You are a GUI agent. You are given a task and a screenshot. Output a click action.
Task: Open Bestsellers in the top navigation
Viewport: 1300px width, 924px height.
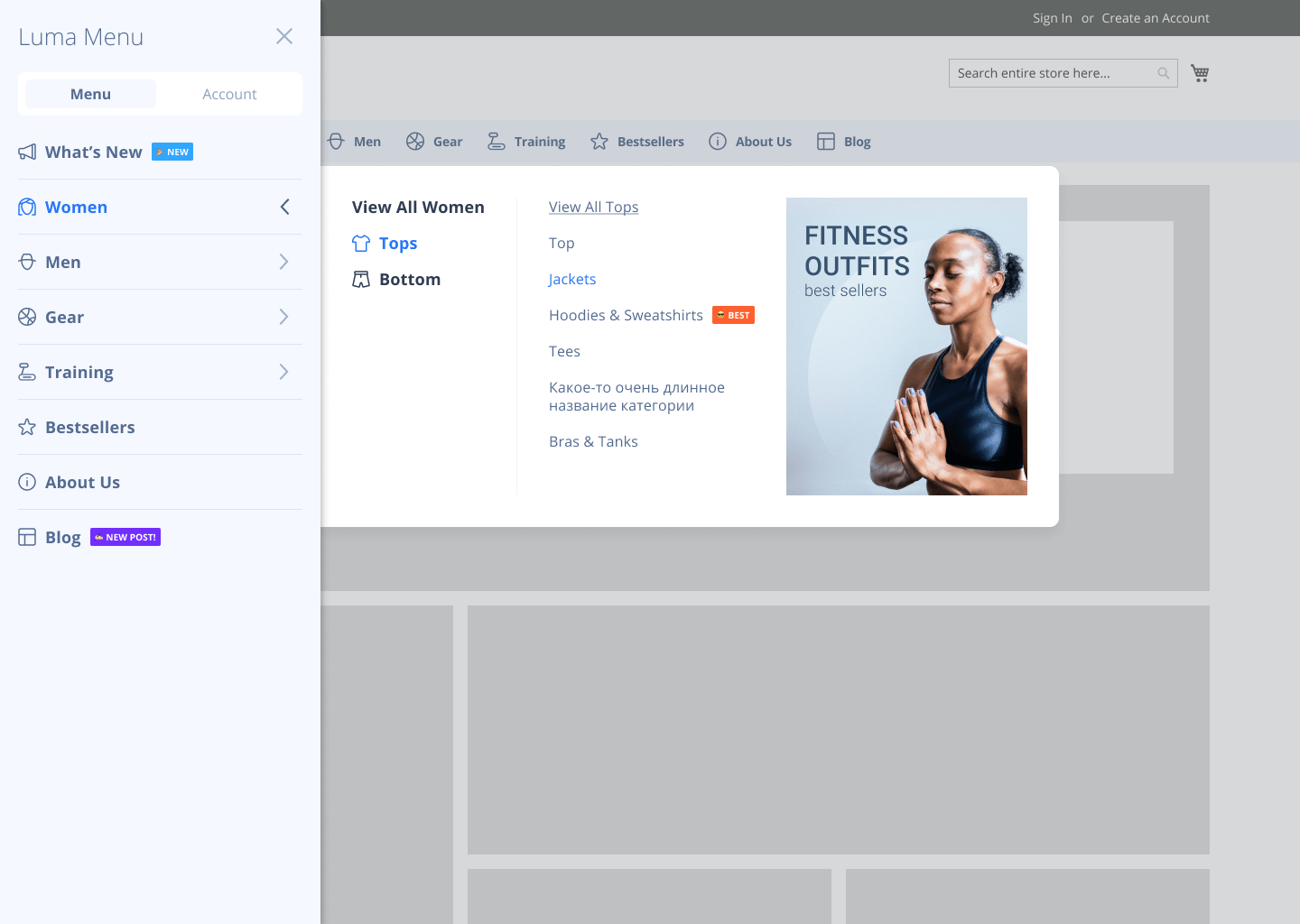[651, 142]
